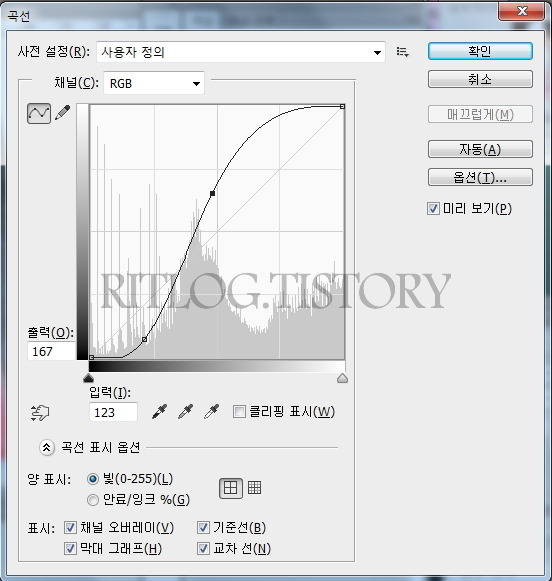Activate the on-image hand adjustment tool

(40, 412)
